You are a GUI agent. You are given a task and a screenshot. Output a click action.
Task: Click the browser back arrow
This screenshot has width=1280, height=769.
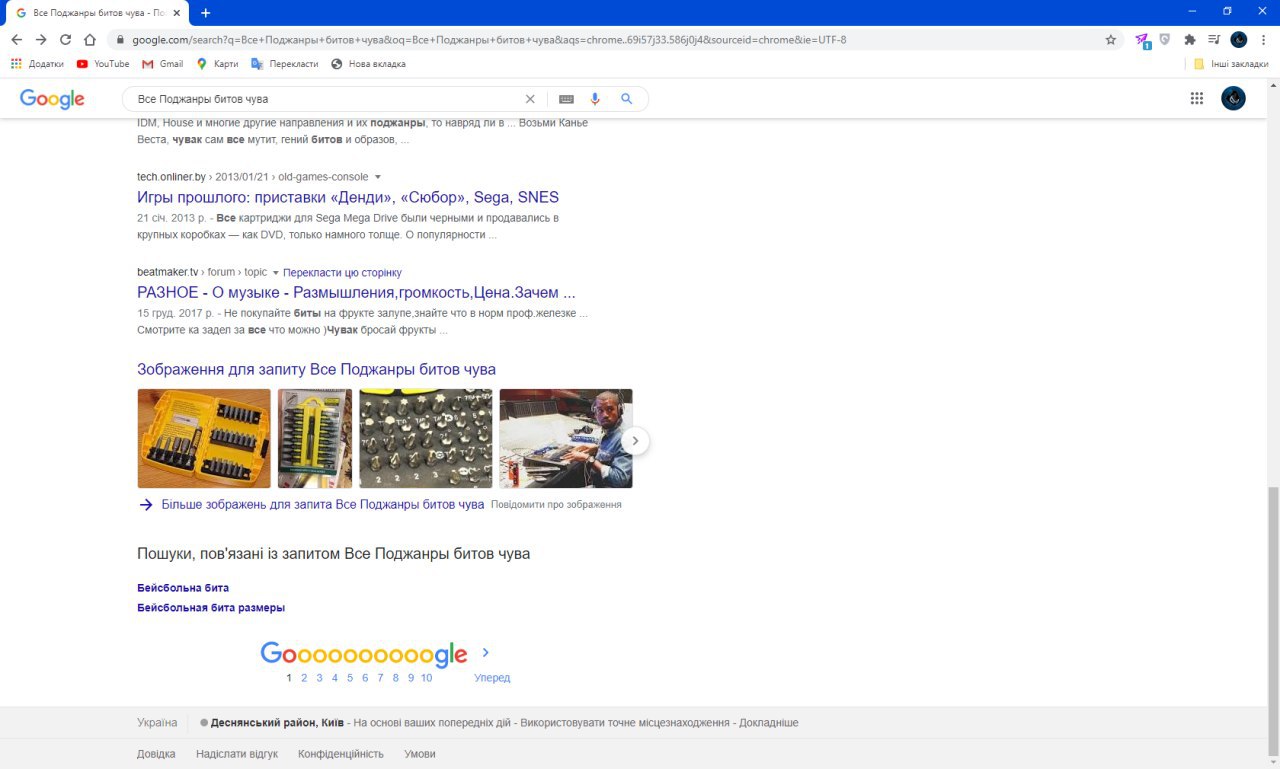16,40
